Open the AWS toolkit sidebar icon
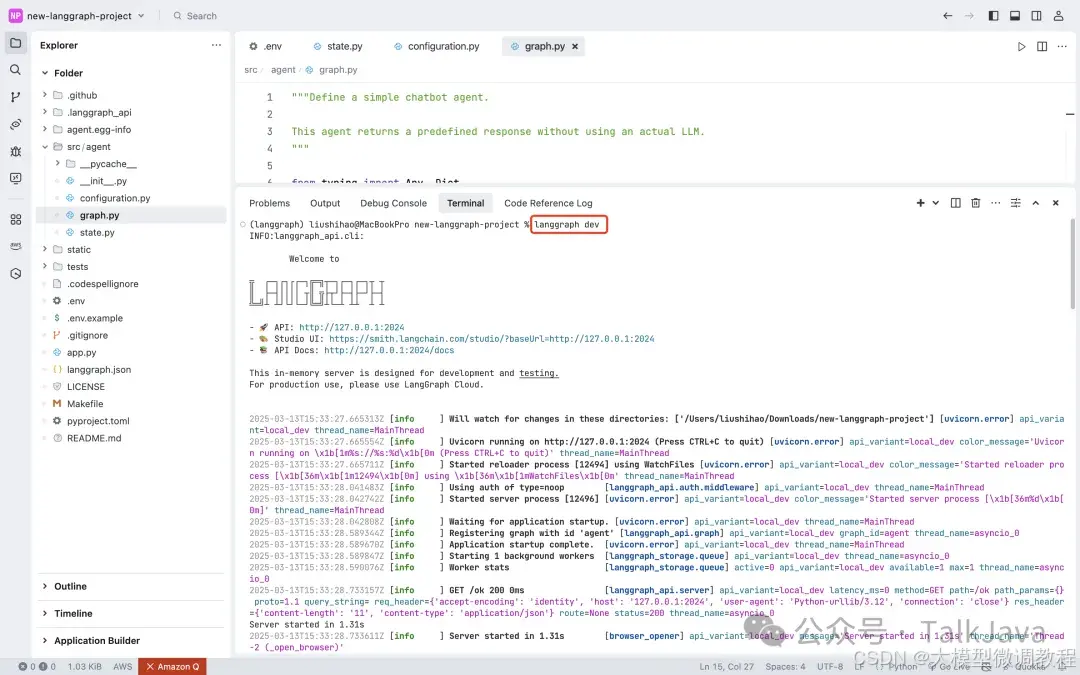Viewport: 1080px width, 675px height. (15, 246)
